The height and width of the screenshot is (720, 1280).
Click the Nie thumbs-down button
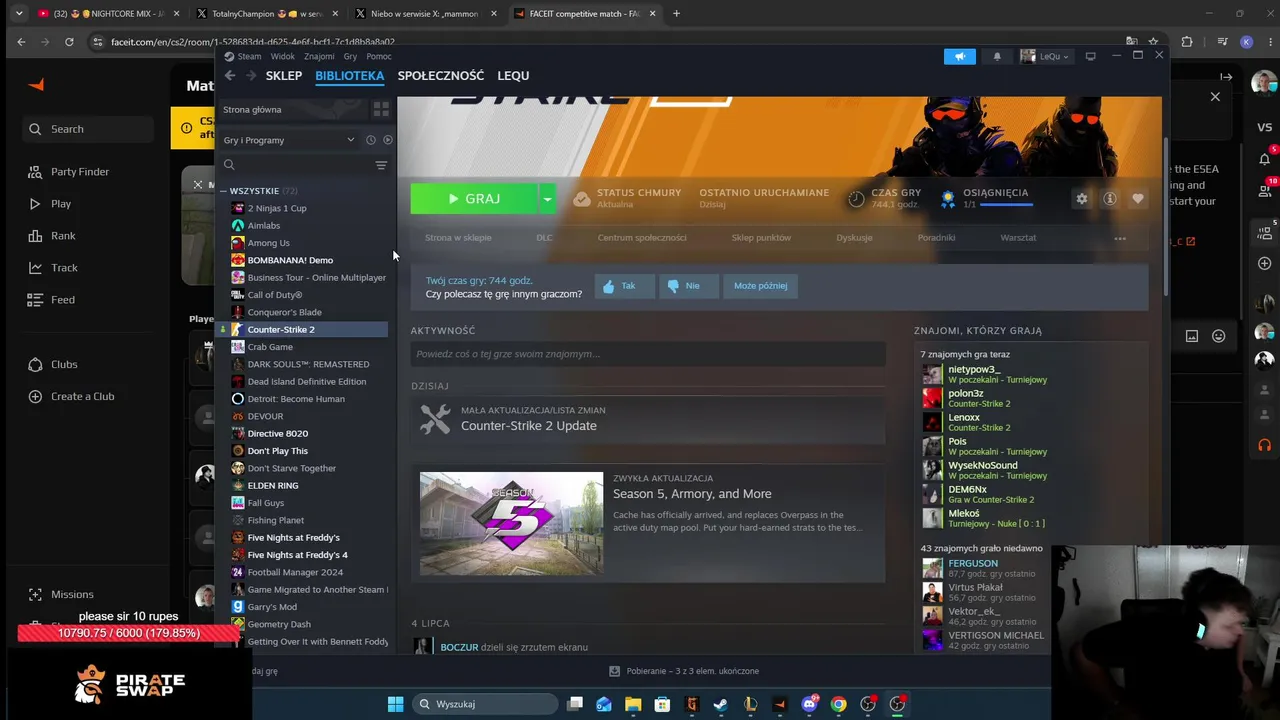point(689,286)
